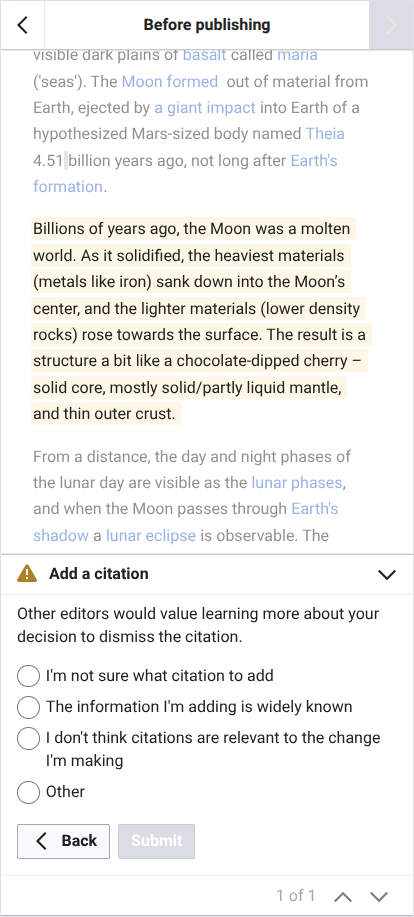Click the citation warning triangle icon
Viewport: 414px width, 917px height.
click(27, 574)
